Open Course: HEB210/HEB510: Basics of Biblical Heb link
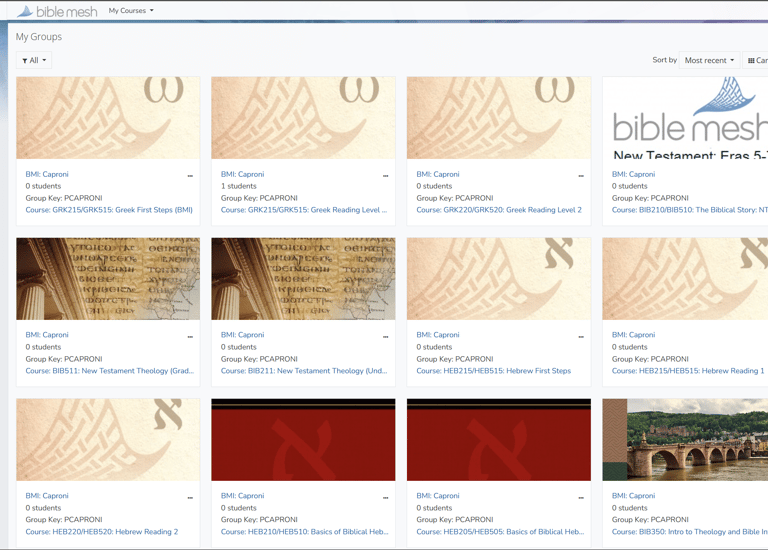 [x=304, y=531]
